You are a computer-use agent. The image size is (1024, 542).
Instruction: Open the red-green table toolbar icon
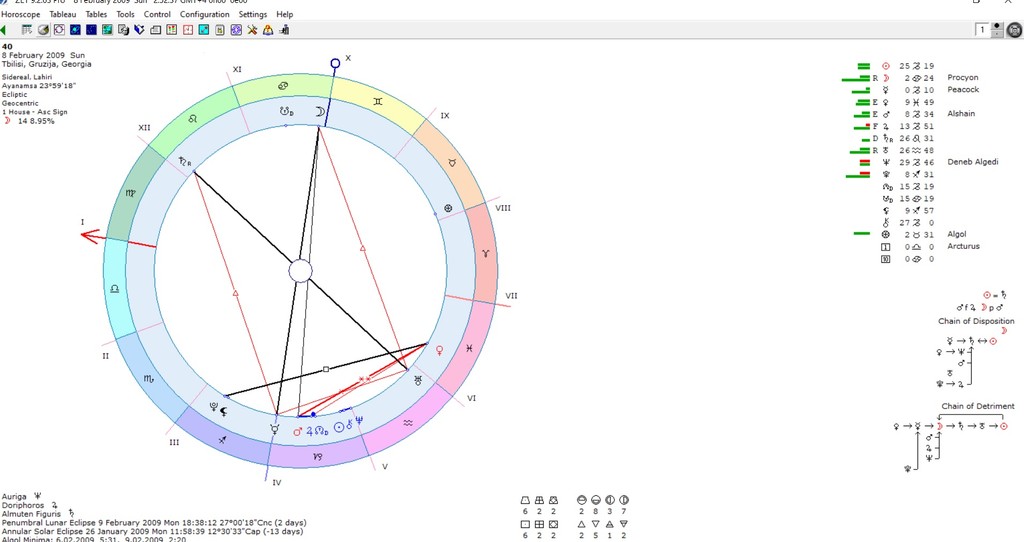tap(171, 29)
